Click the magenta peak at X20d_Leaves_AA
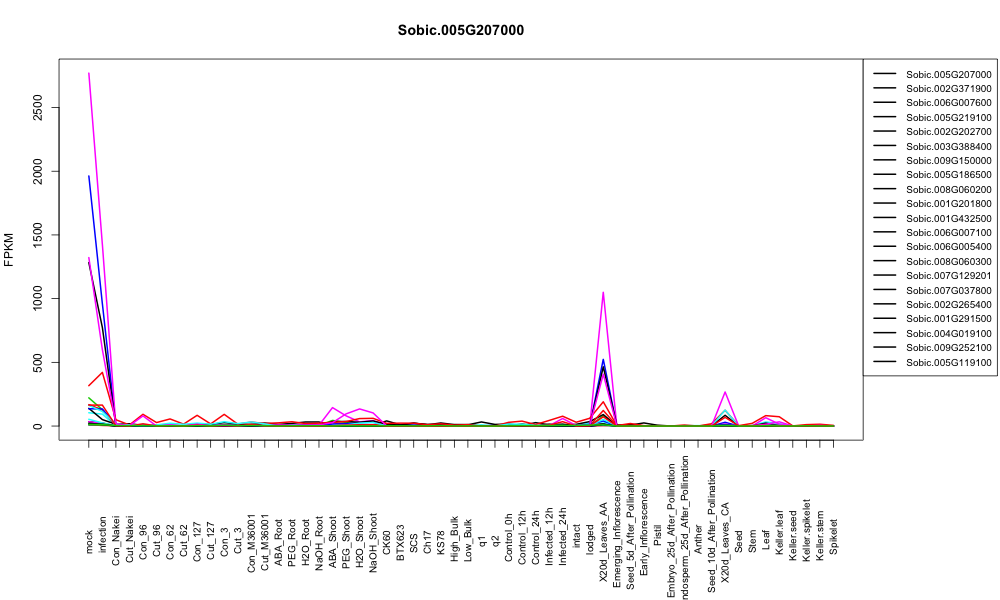 [x=603, y=293]
